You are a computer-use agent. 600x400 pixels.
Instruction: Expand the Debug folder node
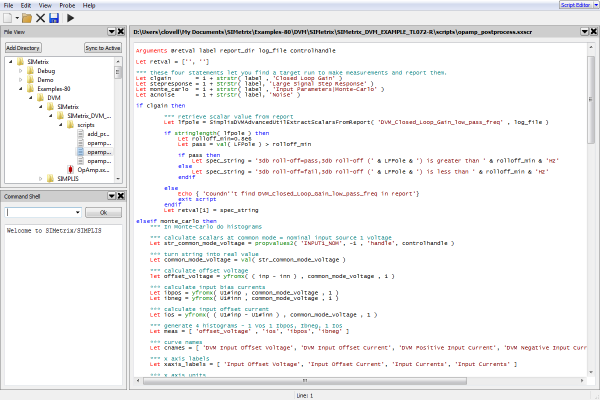21,71
